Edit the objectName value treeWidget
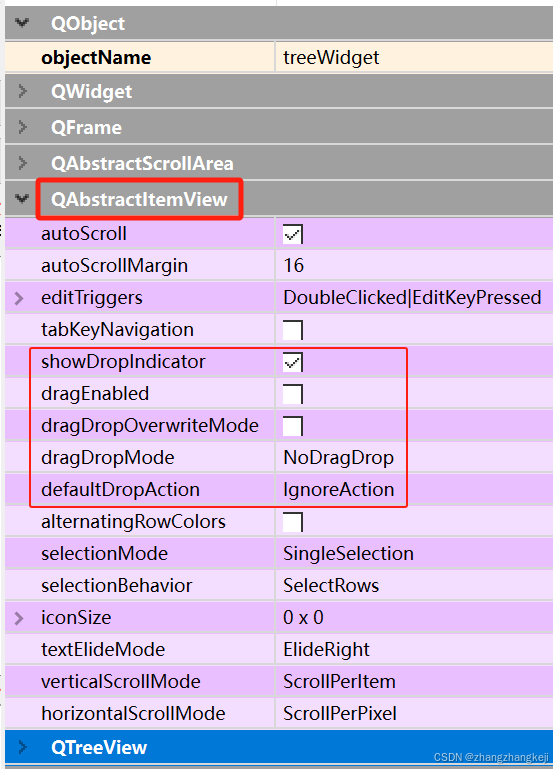The width and height of the screenshot is (553, 769). pyautogui.click(x=331, y=57)
